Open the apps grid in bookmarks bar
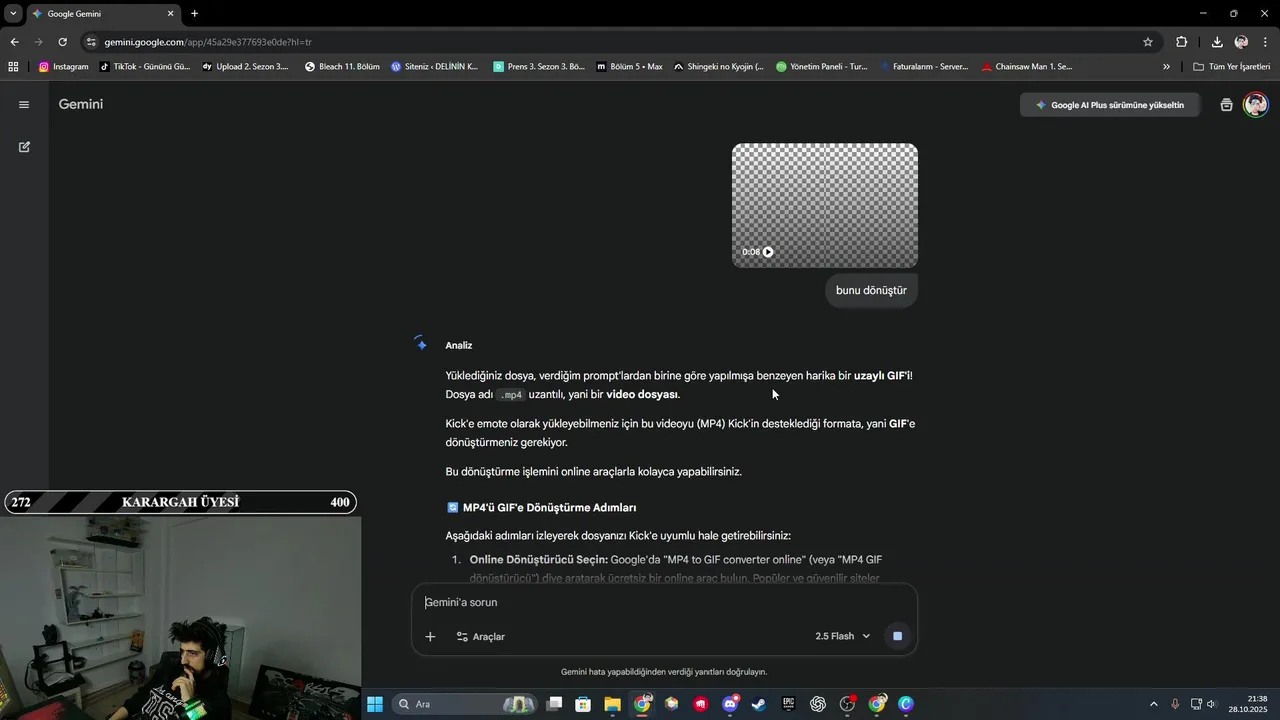Screen dimensions: 1280x720 (13, 67)
